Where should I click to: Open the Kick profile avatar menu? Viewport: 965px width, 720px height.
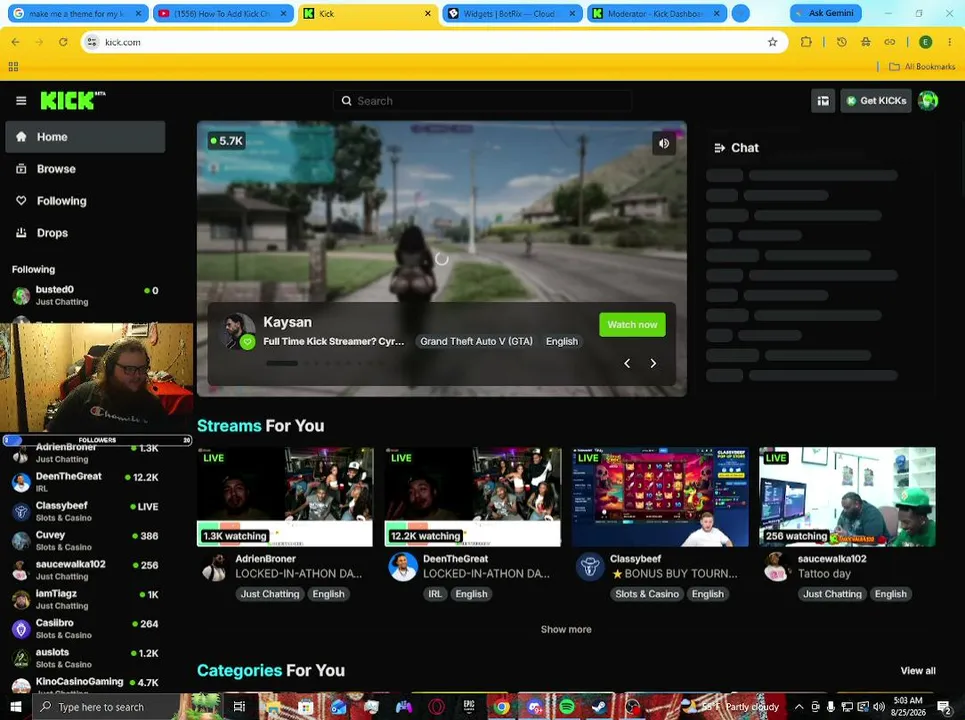pos(927,100)
